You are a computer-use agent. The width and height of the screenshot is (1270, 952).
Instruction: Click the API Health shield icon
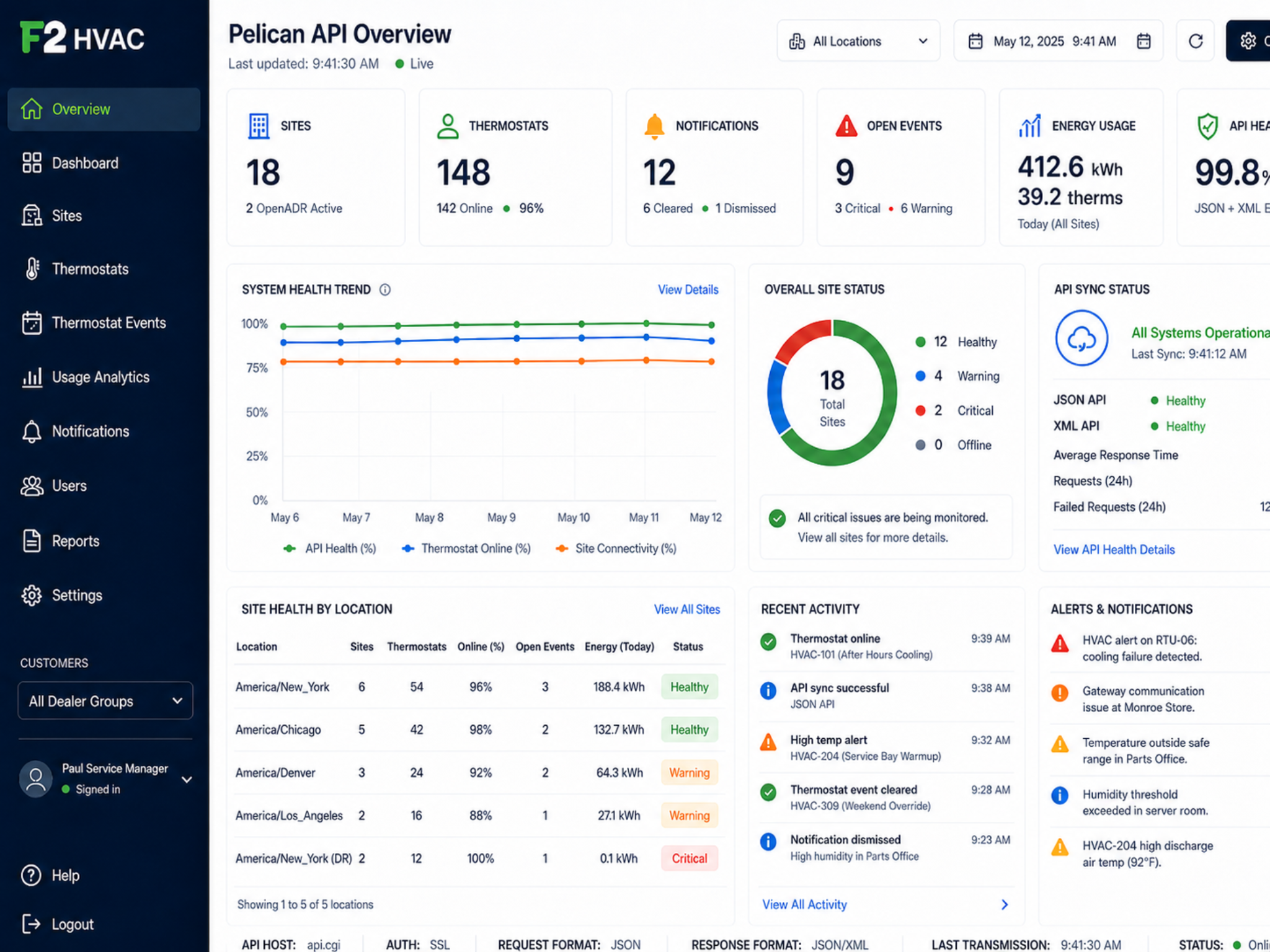point(1207,126)
